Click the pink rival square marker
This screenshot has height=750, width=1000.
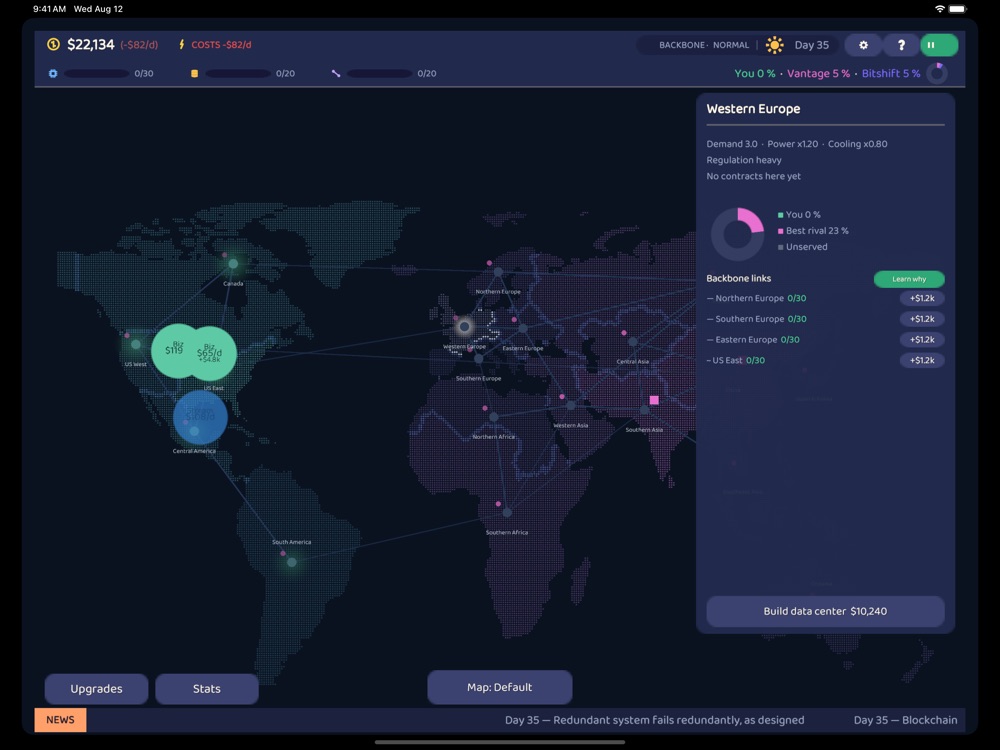pos(654,400)
